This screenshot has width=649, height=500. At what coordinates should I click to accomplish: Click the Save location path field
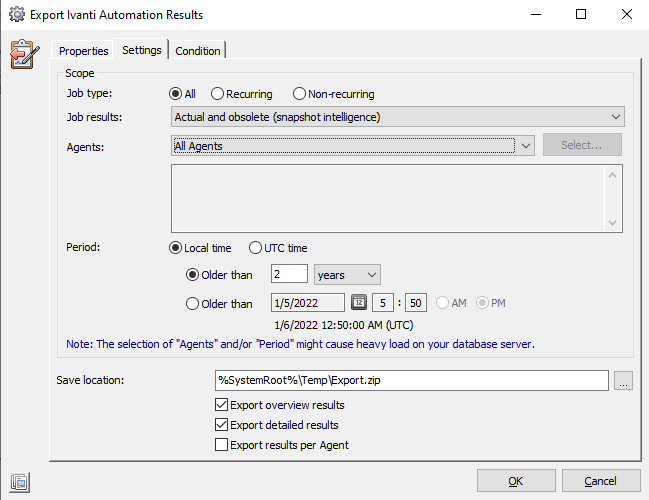point(412,380)
